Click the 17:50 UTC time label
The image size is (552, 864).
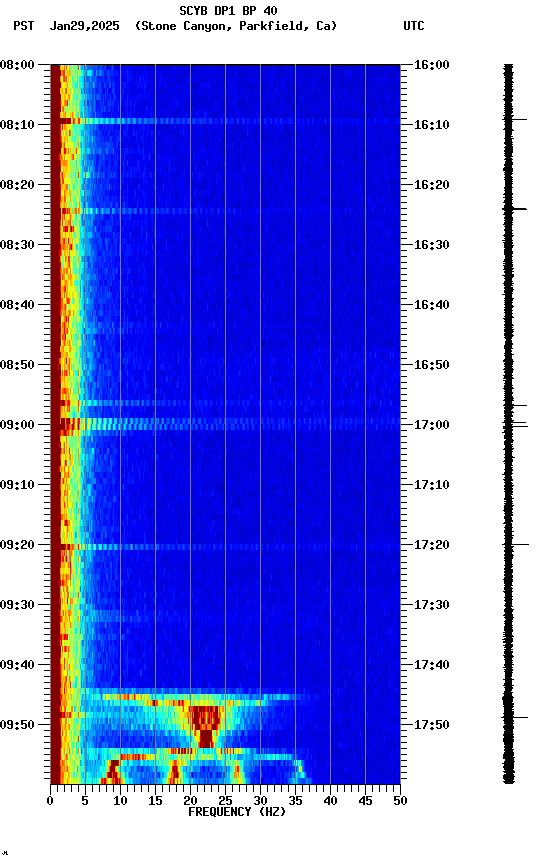click(431, 725)
